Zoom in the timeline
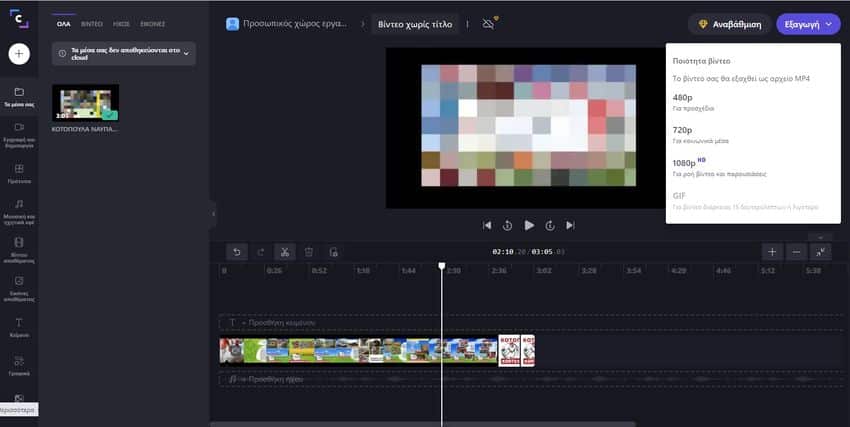Viewport: 850px width, 427px height. point(772,252)
